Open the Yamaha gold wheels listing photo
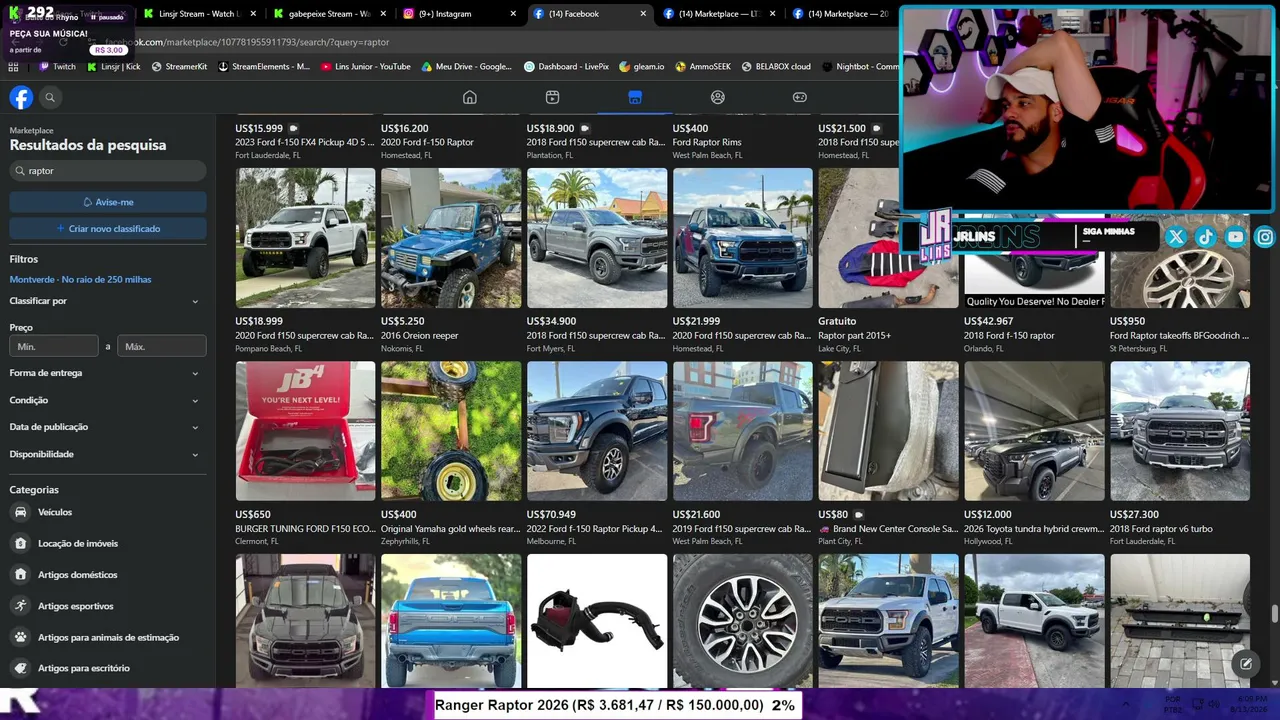 click(x=451, y=431)
